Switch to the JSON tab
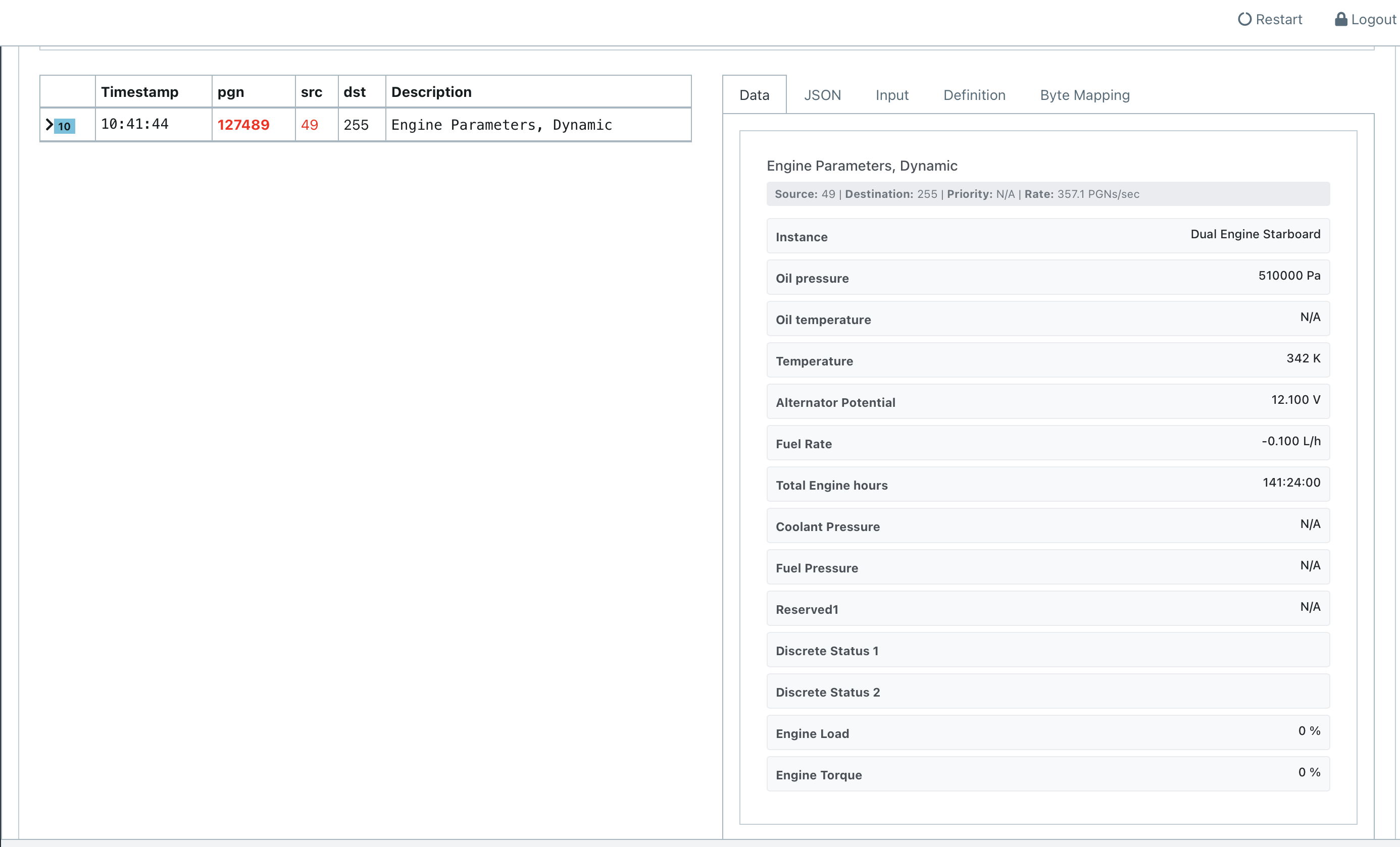1400x847 pixels. coord(822,95)
